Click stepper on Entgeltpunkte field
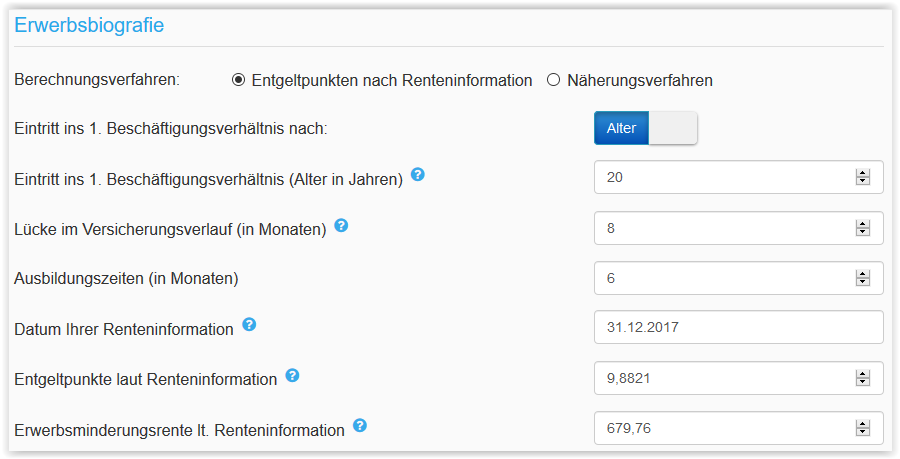 coord(862,377)
